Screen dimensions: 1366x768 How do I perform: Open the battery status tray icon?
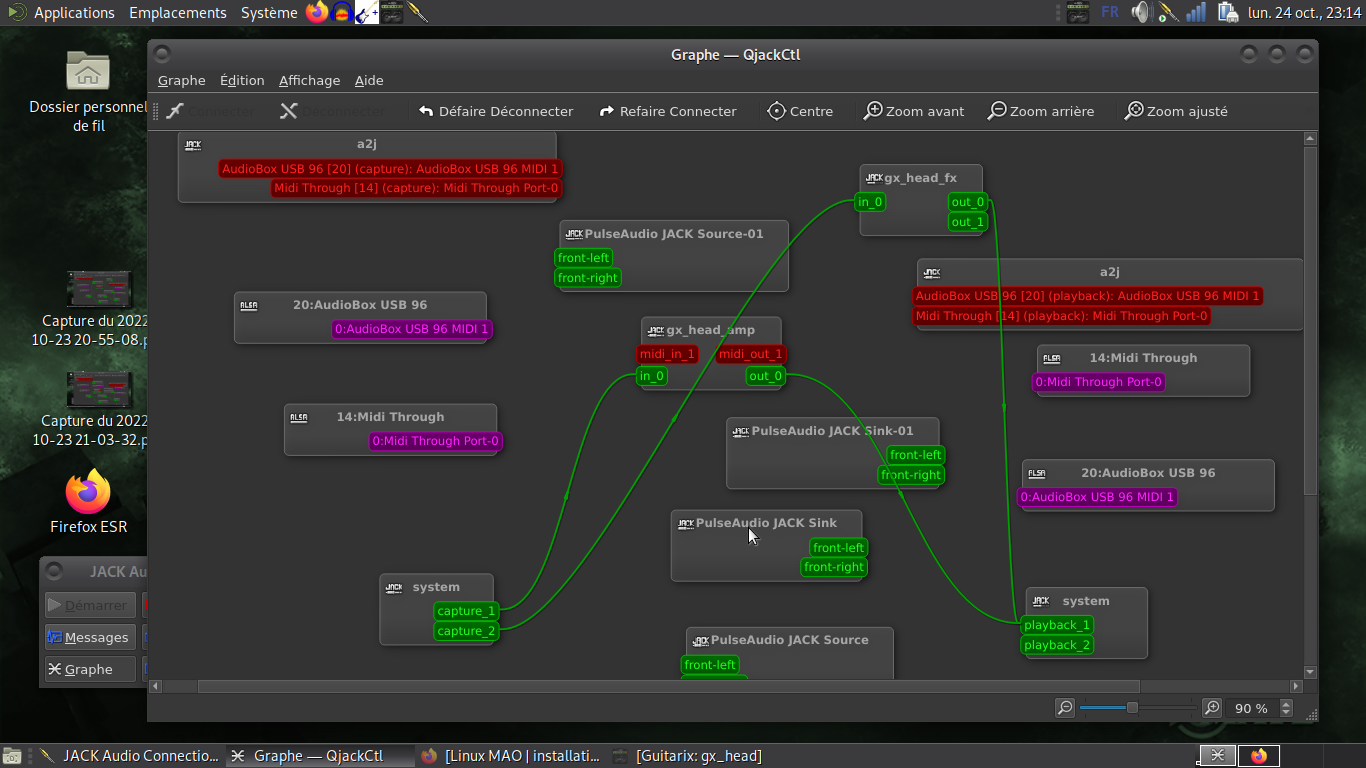click(x=1226, y=13)
